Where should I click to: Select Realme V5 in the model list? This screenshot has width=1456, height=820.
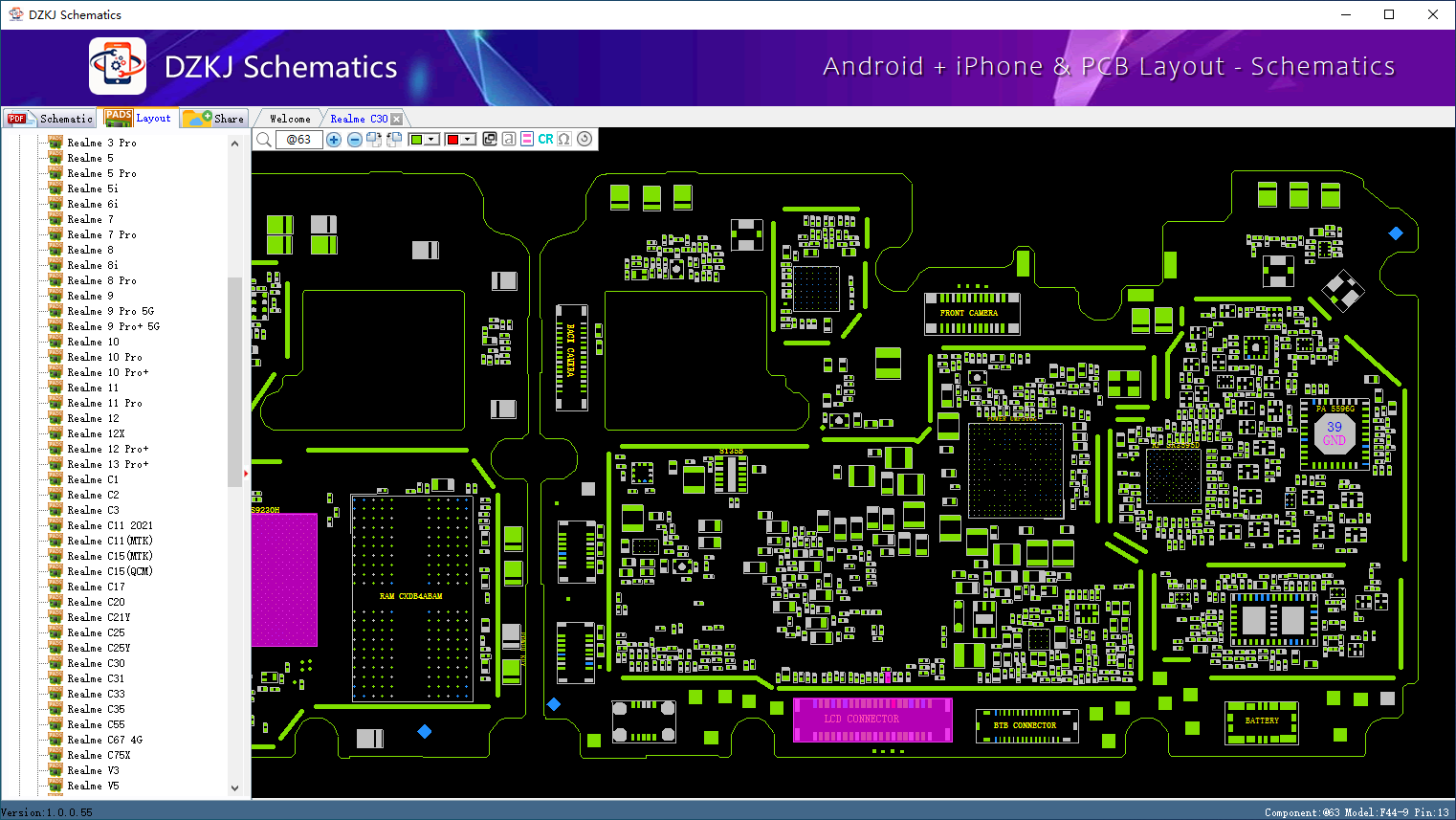(93, 786)
